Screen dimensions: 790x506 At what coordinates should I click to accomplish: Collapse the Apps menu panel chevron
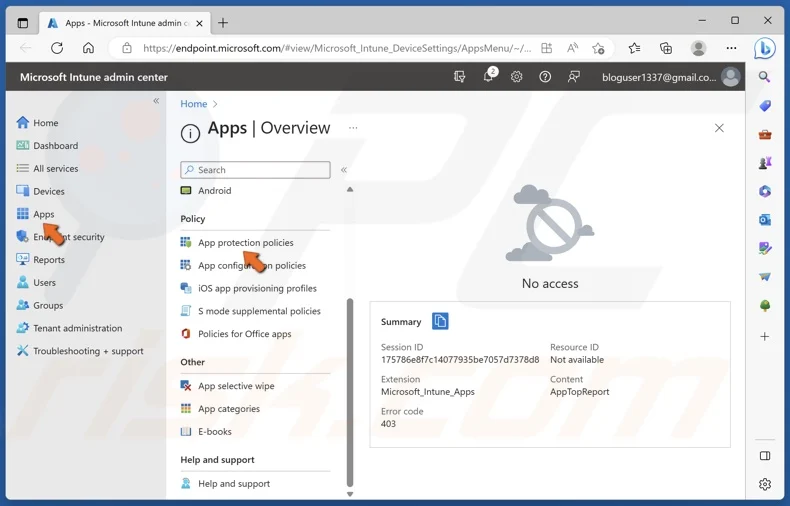click(x=344, y=170)
